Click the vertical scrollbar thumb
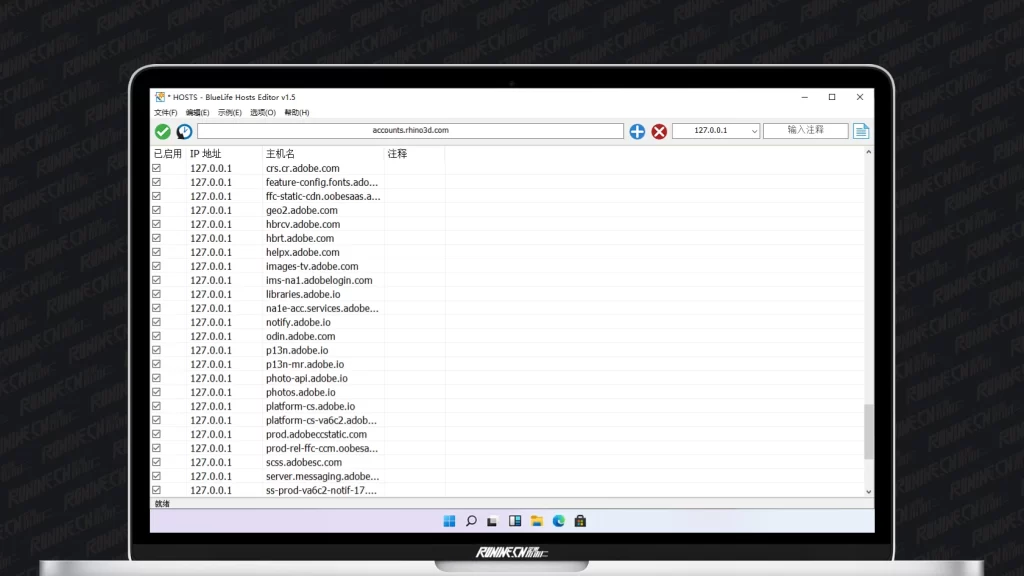1024x576 pixels. point(867,431)
